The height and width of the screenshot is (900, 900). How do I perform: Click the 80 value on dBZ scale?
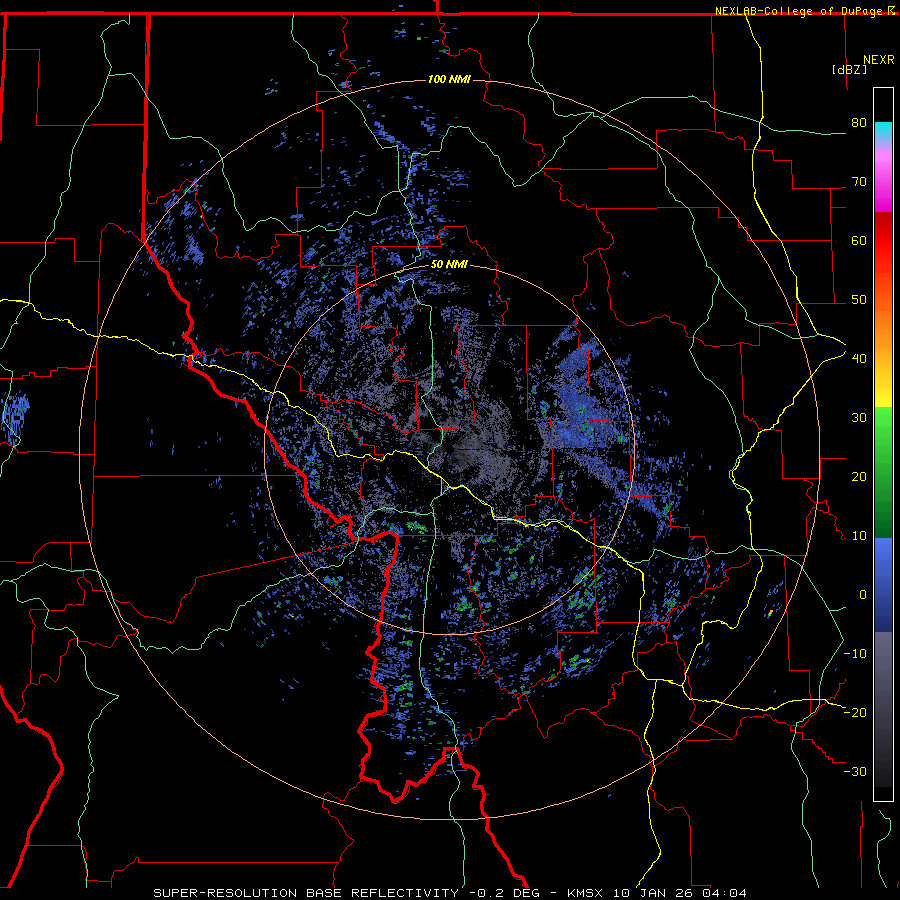pos(859,123)
